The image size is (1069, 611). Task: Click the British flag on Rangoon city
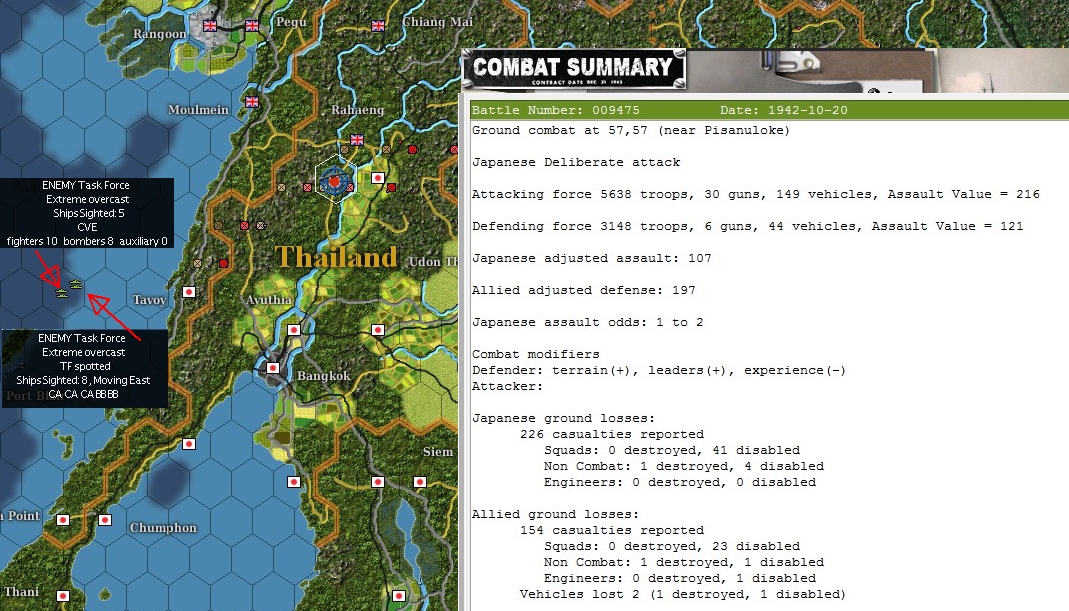click(210, 26)
